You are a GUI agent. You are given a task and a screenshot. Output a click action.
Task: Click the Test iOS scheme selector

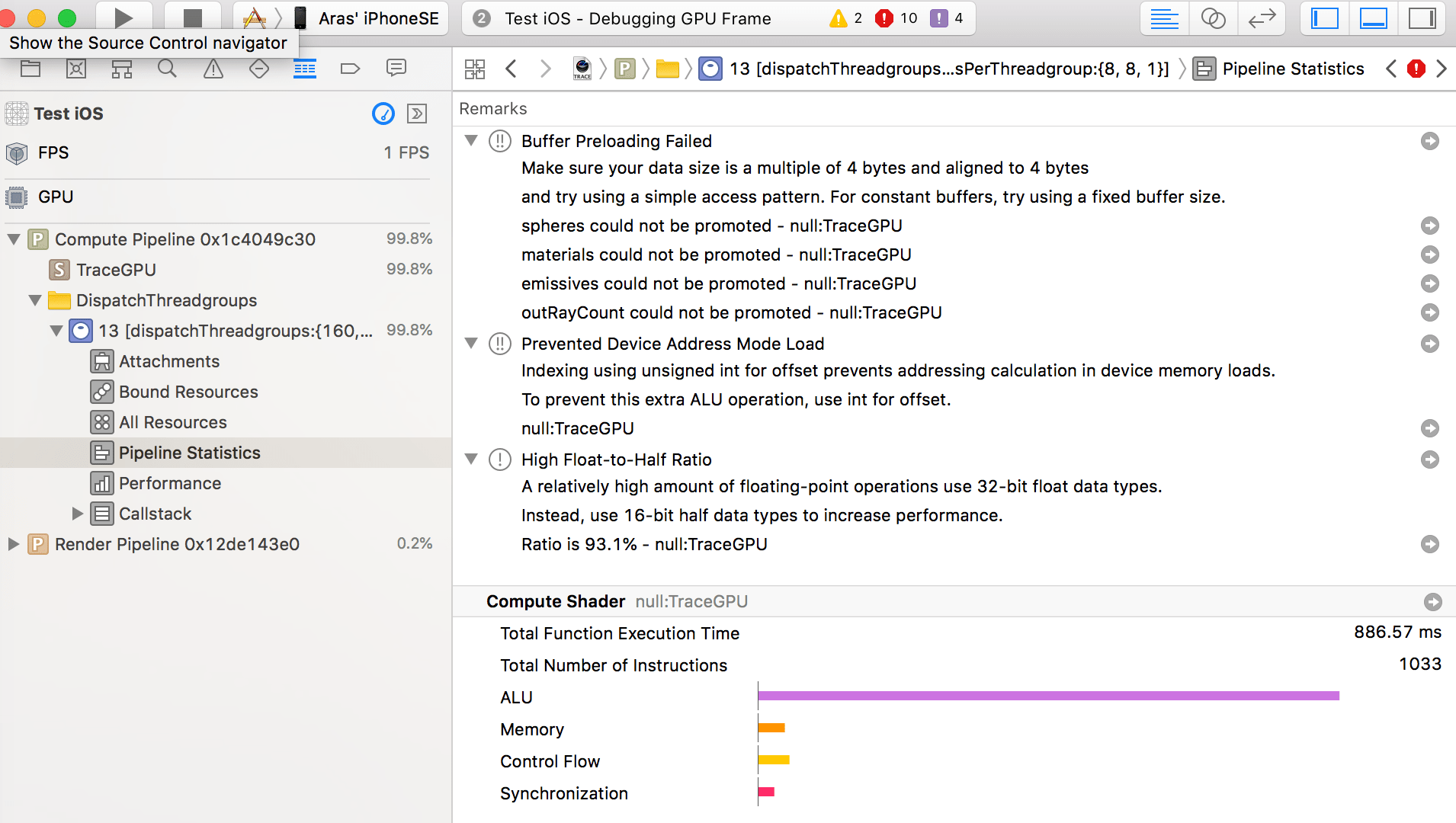tap(255, 18)
